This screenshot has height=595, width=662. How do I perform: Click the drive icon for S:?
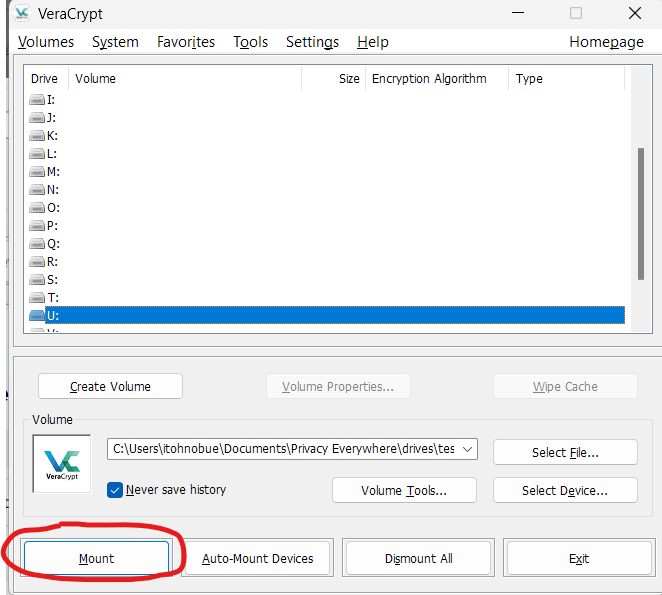click(x=37, y=280)
